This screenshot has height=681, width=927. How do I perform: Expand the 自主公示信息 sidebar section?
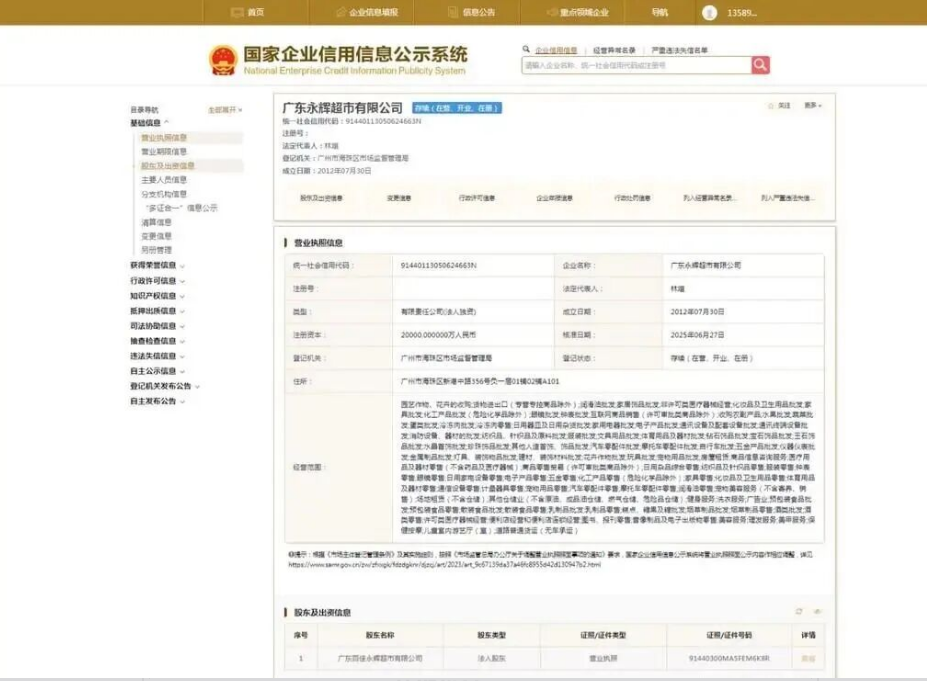point(158,371)
